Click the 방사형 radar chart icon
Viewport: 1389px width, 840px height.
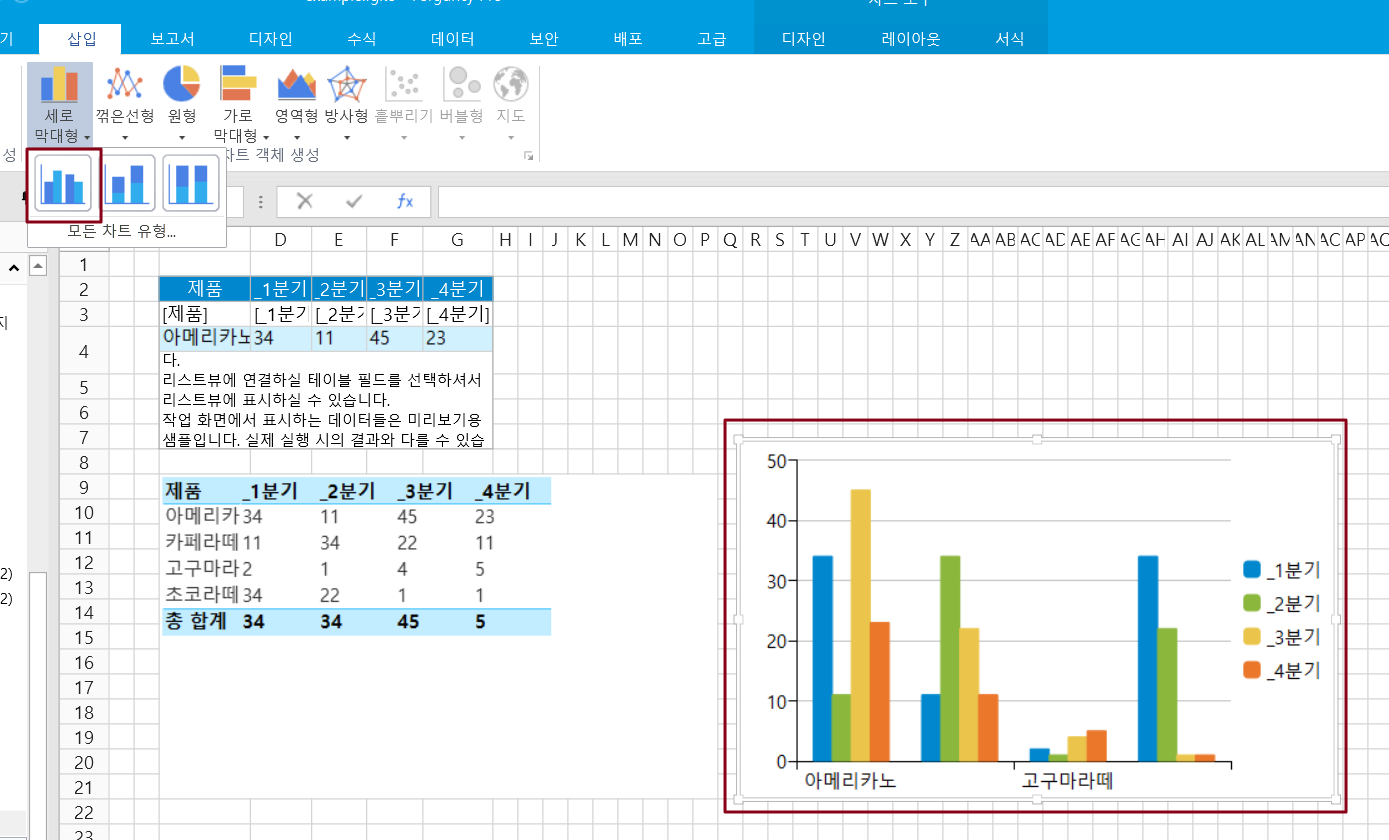(x=346, y=84)
